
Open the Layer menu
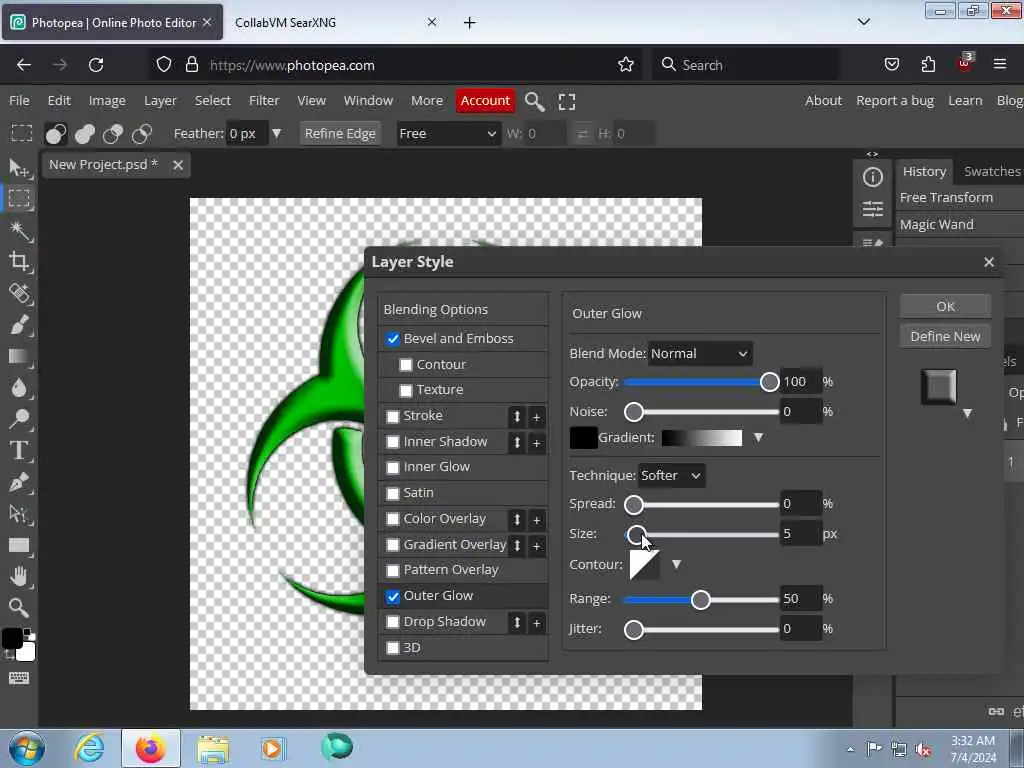160,101
